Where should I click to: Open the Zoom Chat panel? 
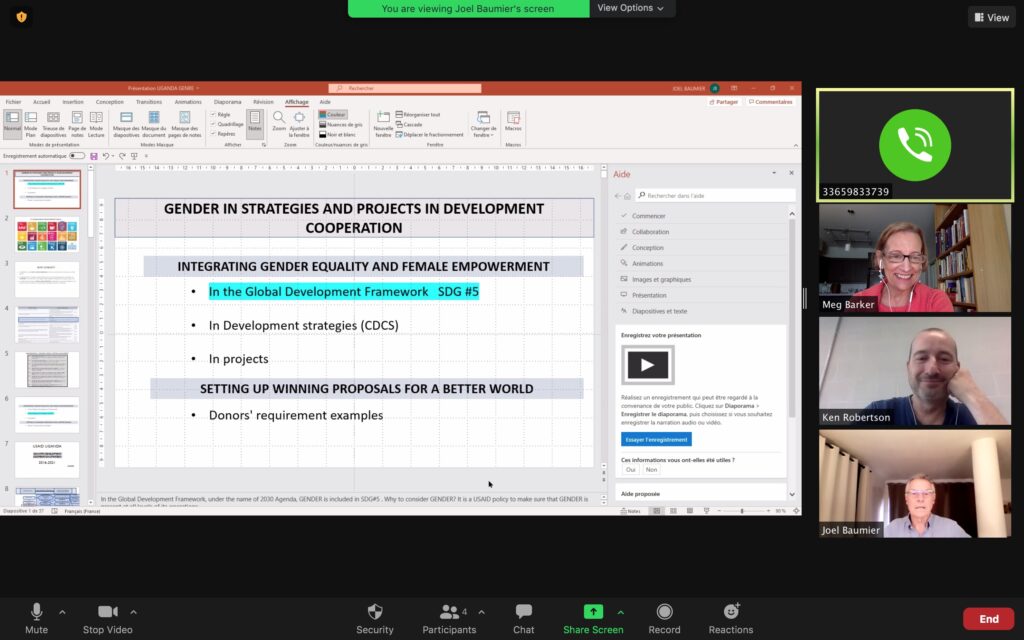(x=523, y=618)
